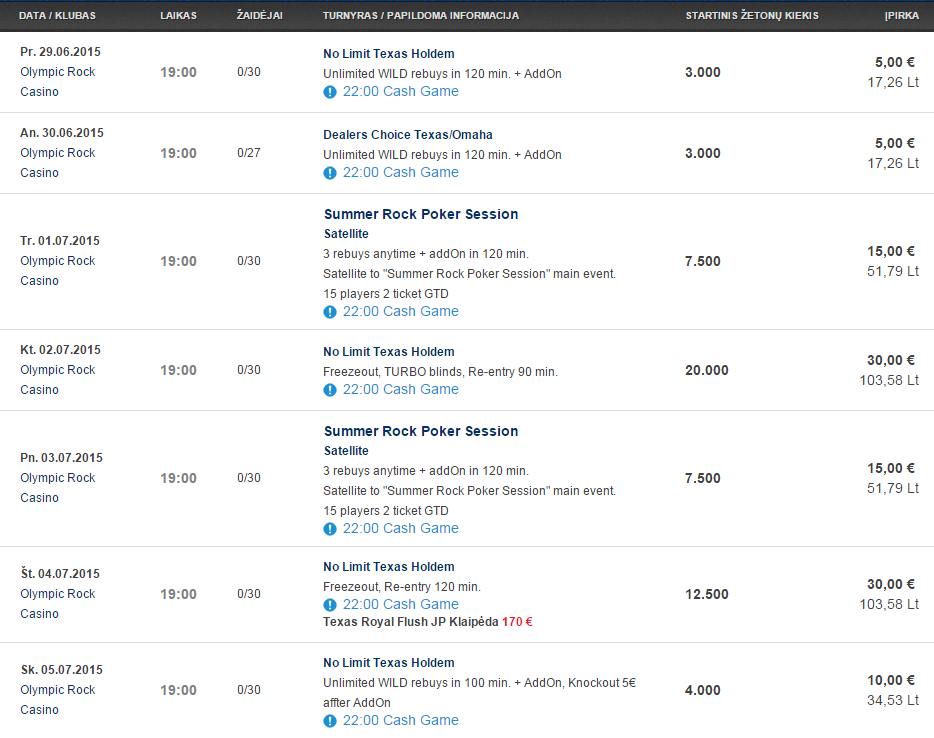Viewport: 934px width, 738px height.
Task: Click buy-in 5,00 € in 29.06.2015 row
Action: (x=895, y=63)
